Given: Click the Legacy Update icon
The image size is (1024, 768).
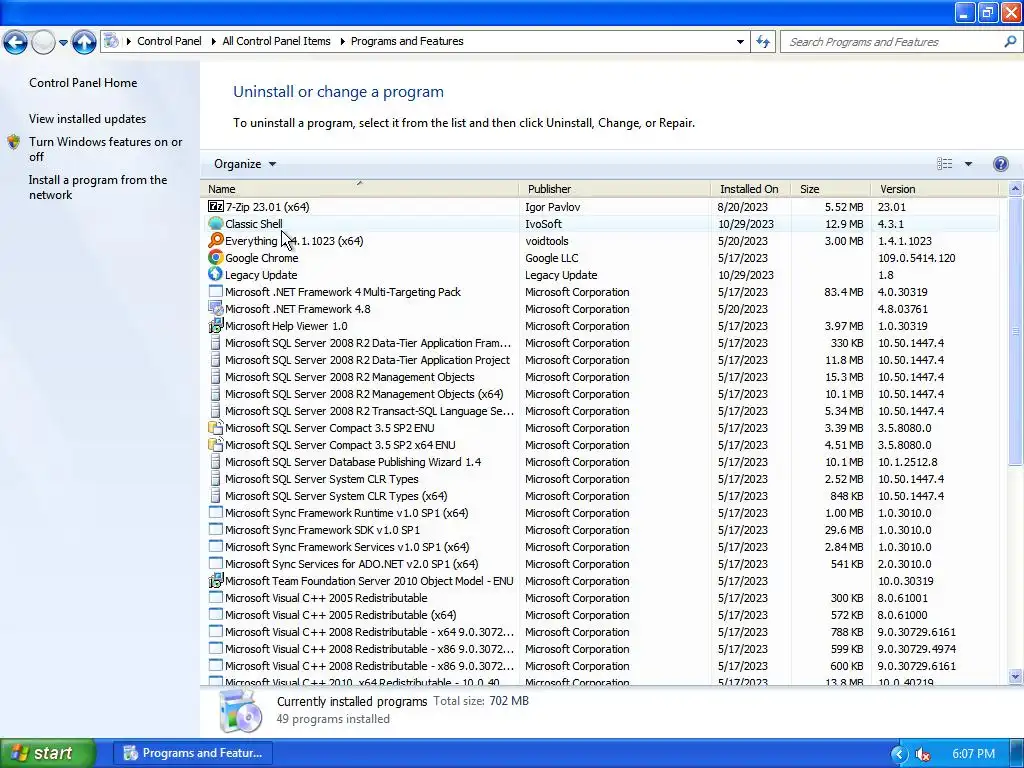Looking at the screenshot, I should (216, 274).
